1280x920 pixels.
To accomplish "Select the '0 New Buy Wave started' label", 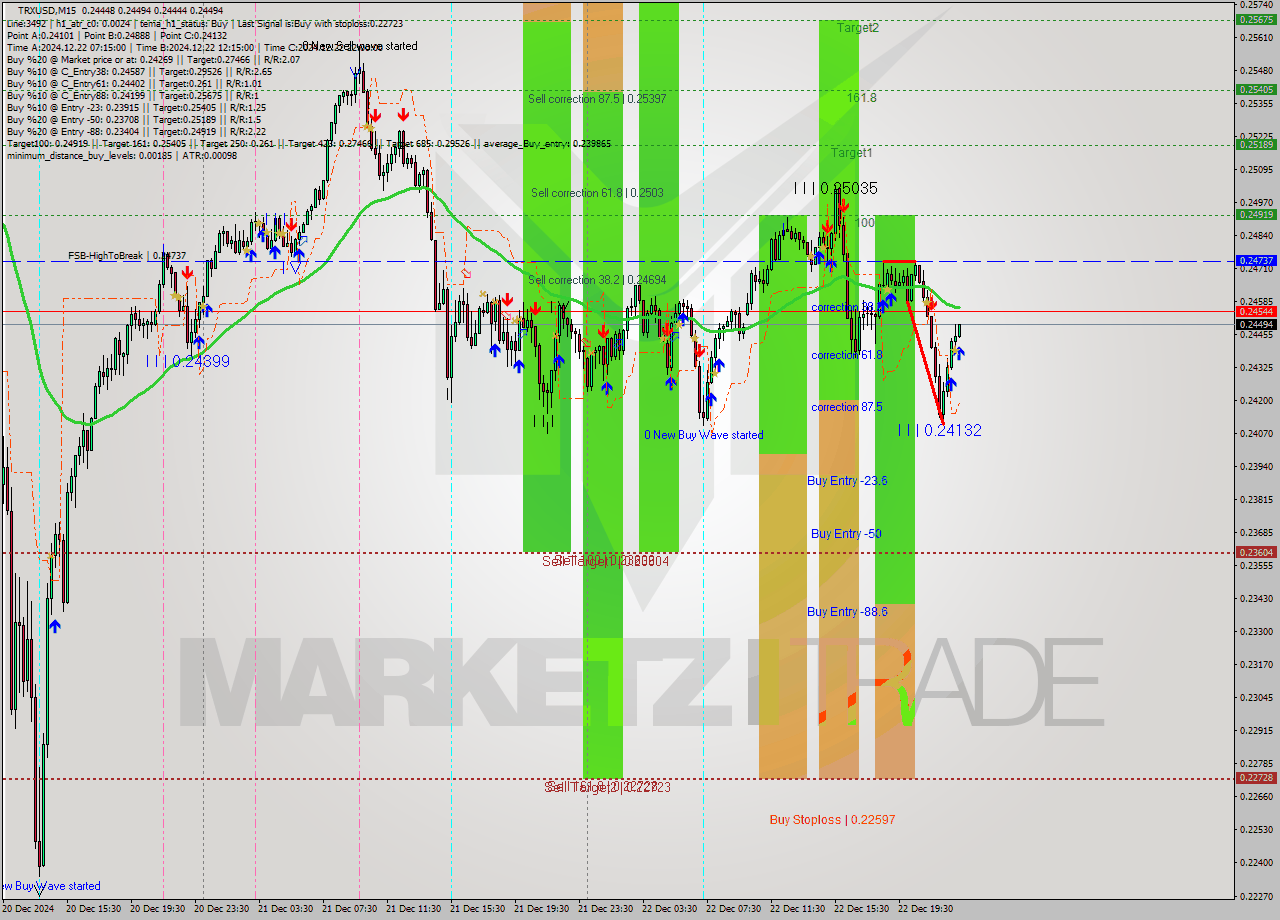I will click(704, 435).
